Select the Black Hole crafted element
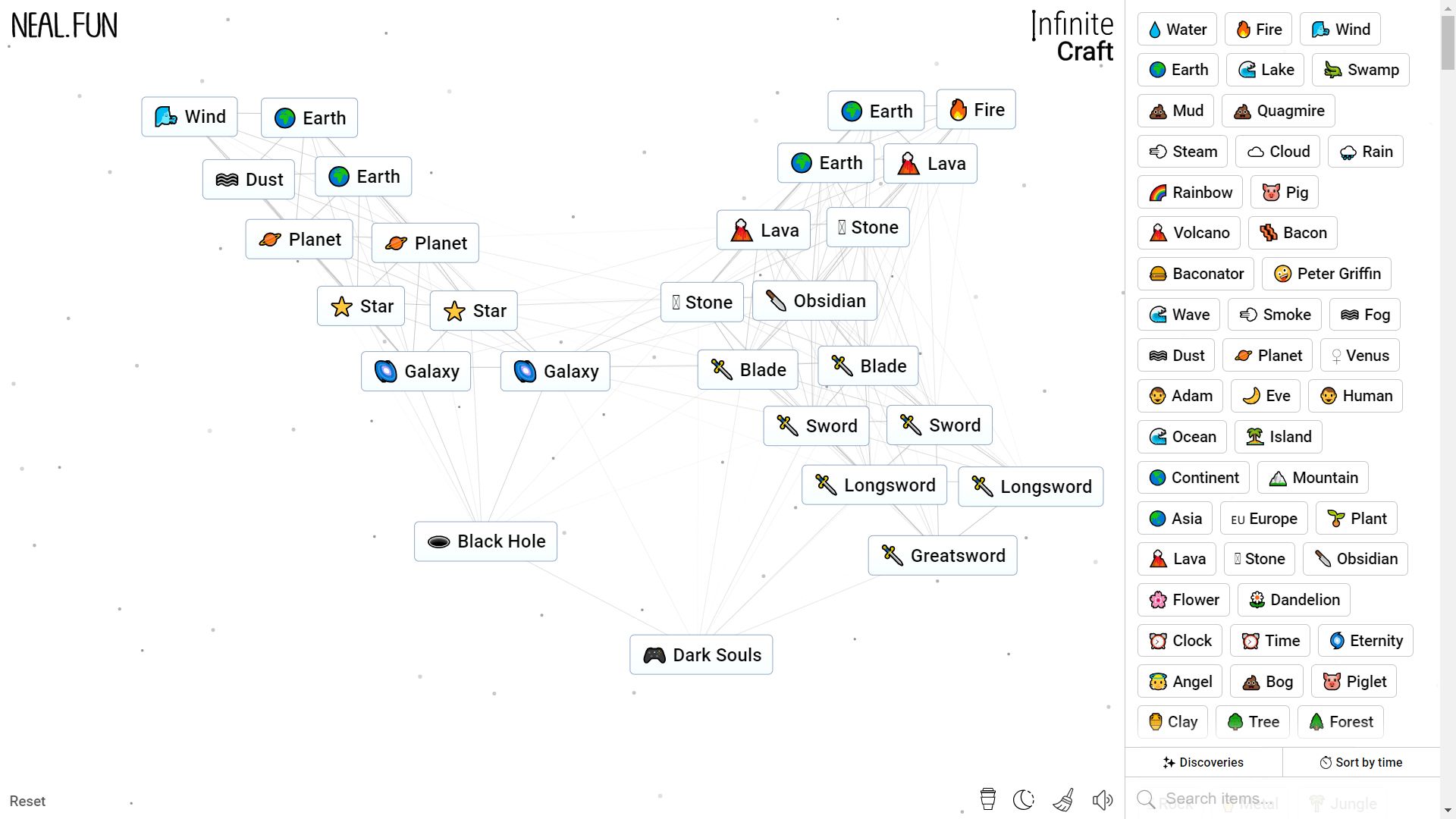Image resolution: width=1456 pixels, height=819 pixels. [487, 541]
